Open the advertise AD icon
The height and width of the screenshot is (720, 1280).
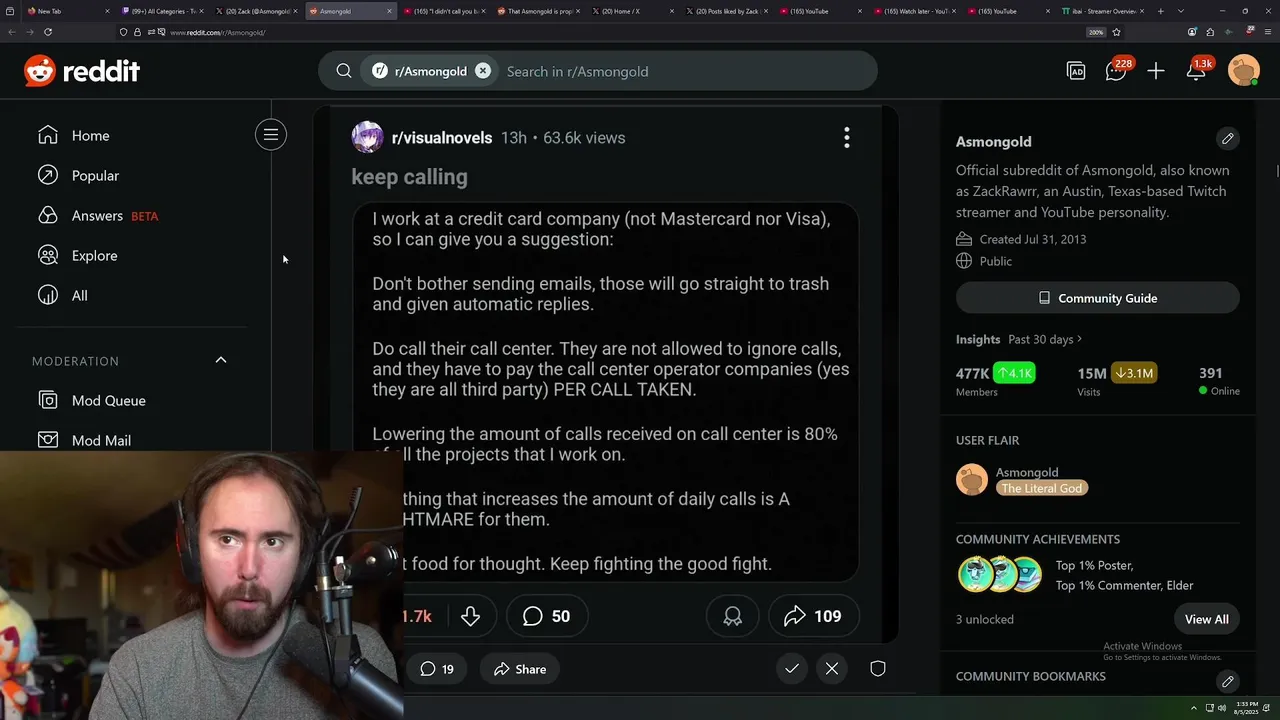(1076, 71)
